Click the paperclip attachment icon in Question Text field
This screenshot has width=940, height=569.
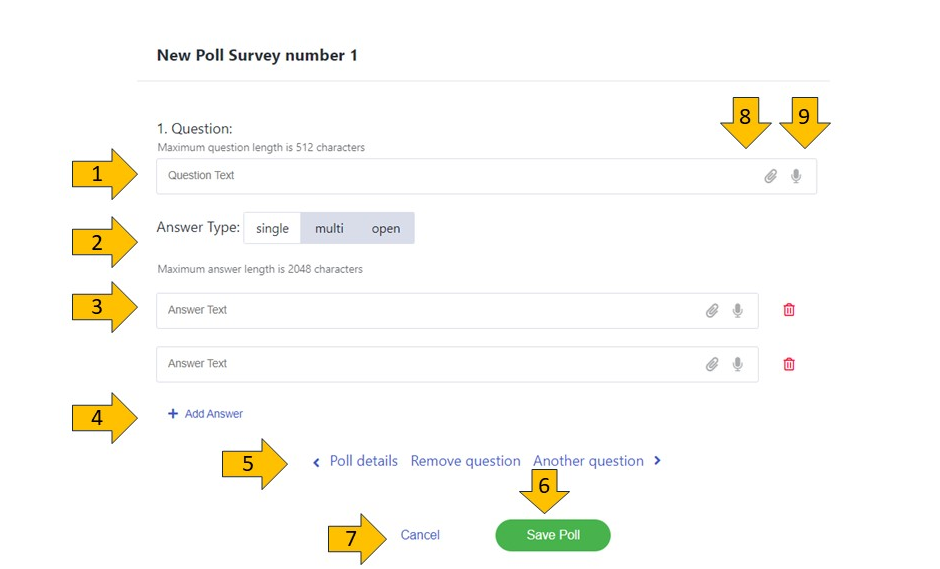(x=770, y=176)
